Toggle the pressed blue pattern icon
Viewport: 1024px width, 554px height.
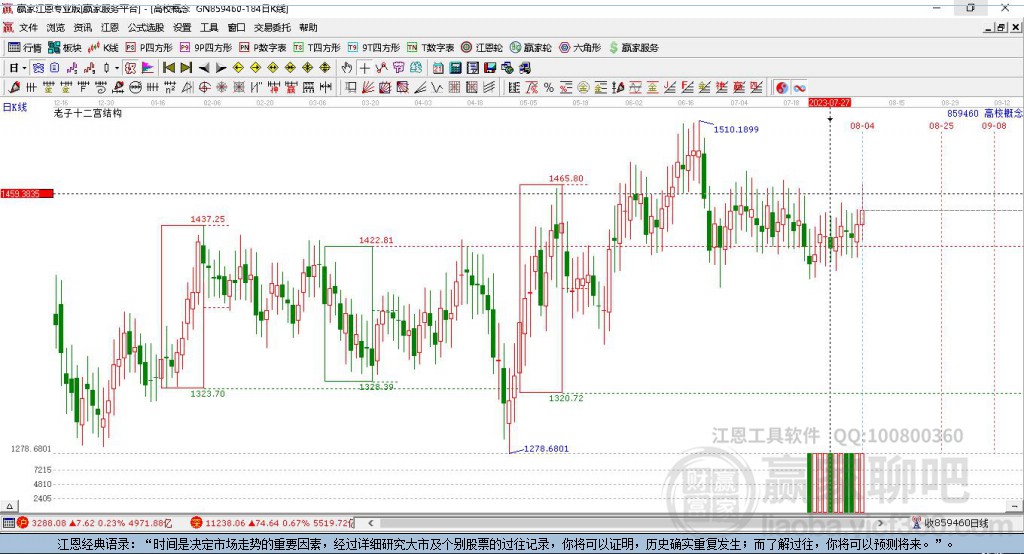(x=38, y=68)
